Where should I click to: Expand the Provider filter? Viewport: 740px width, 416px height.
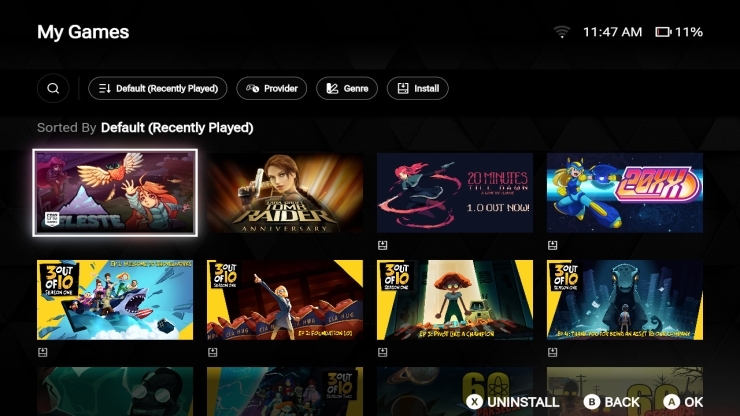(271, 88)
